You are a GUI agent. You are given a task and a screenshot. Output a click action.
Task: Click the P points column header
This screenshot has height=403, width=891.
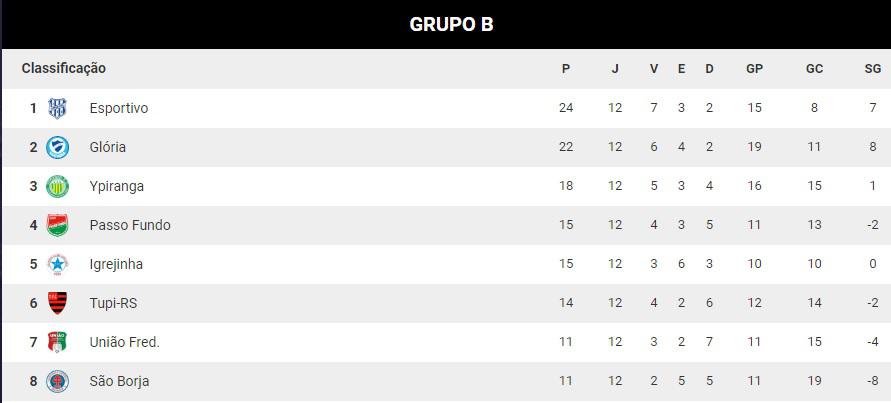(x=565, y=69)
